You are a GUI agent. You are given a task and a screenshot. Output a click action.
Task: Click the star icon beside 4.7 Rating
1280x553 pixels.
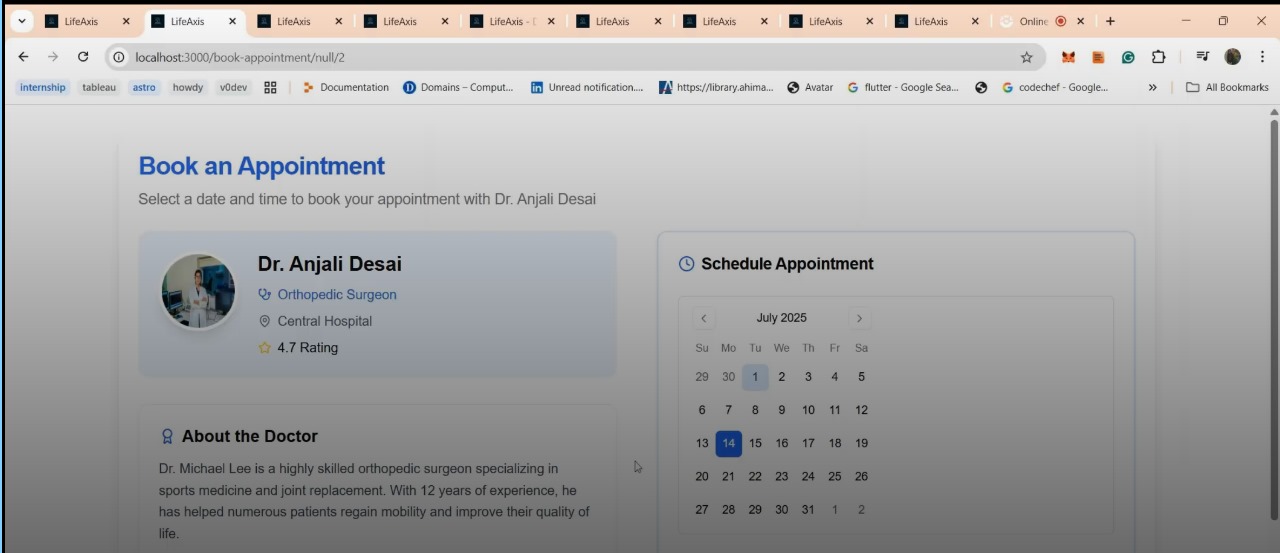[265, 348]
